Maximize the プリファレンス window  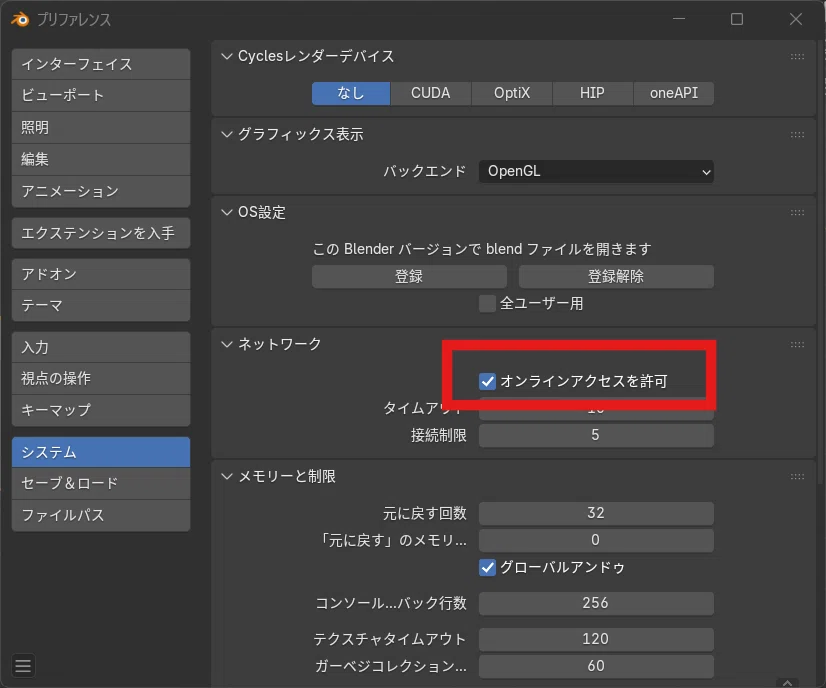pos(737,19)
